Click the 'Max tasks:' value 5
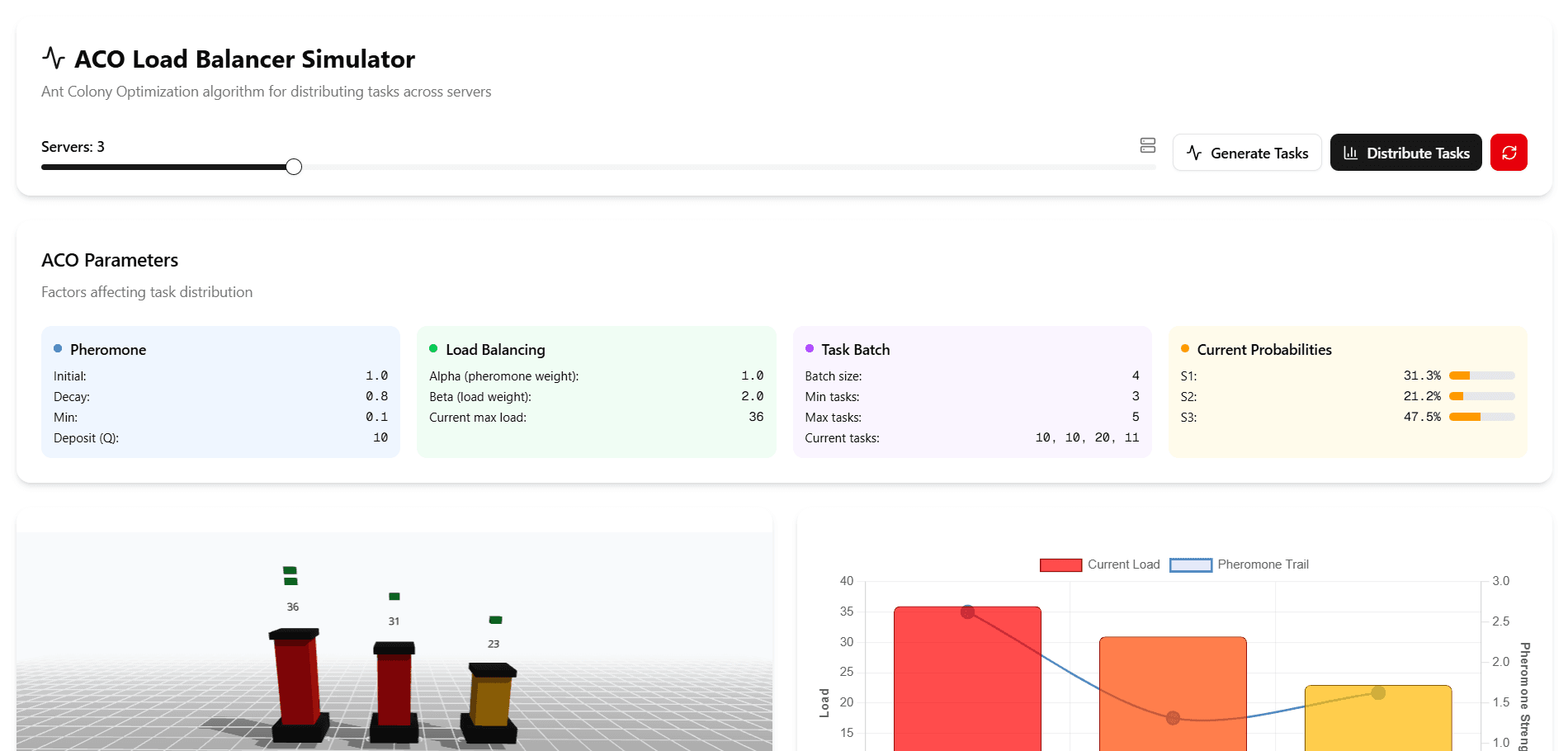 (x=1136, y=417)
